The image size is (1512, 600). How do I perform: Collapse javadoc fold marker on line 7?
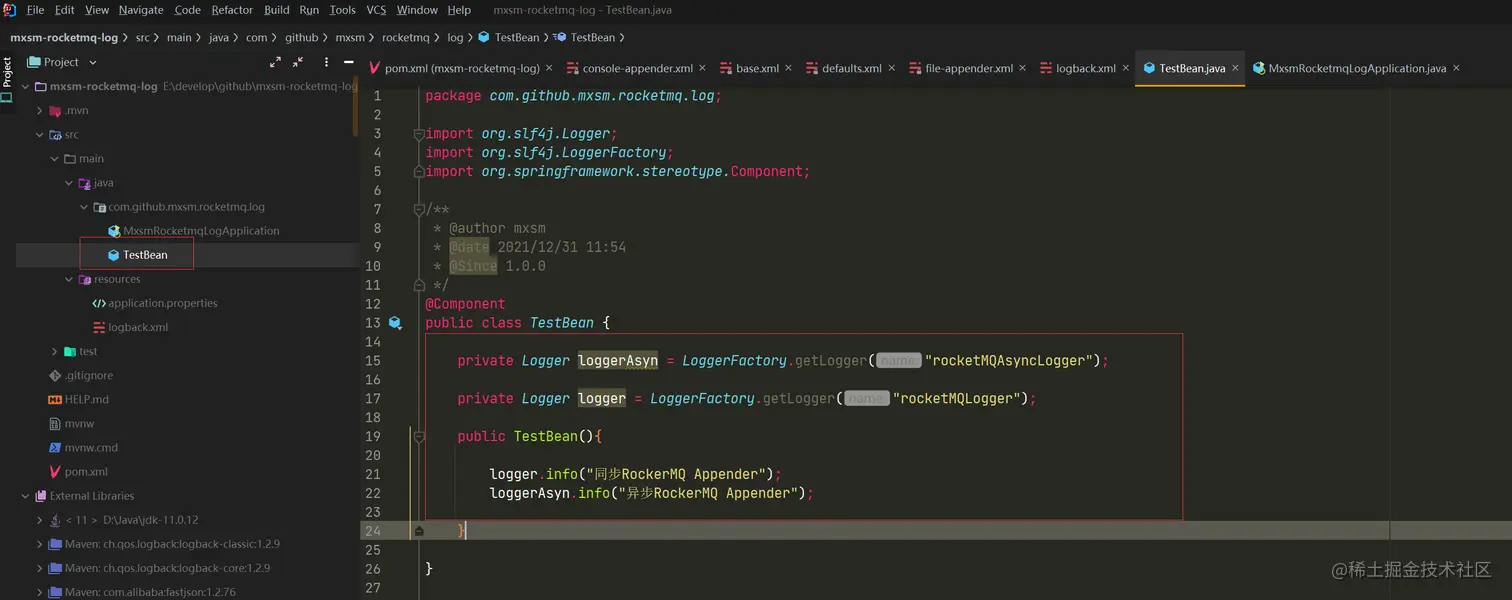point(420,209)
